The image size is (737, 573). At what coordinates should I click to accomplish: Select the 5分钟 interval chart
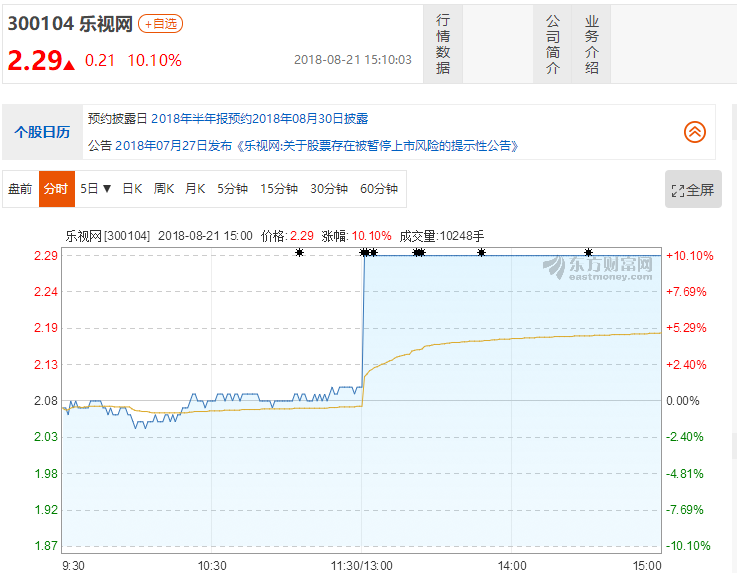(231, 188)
